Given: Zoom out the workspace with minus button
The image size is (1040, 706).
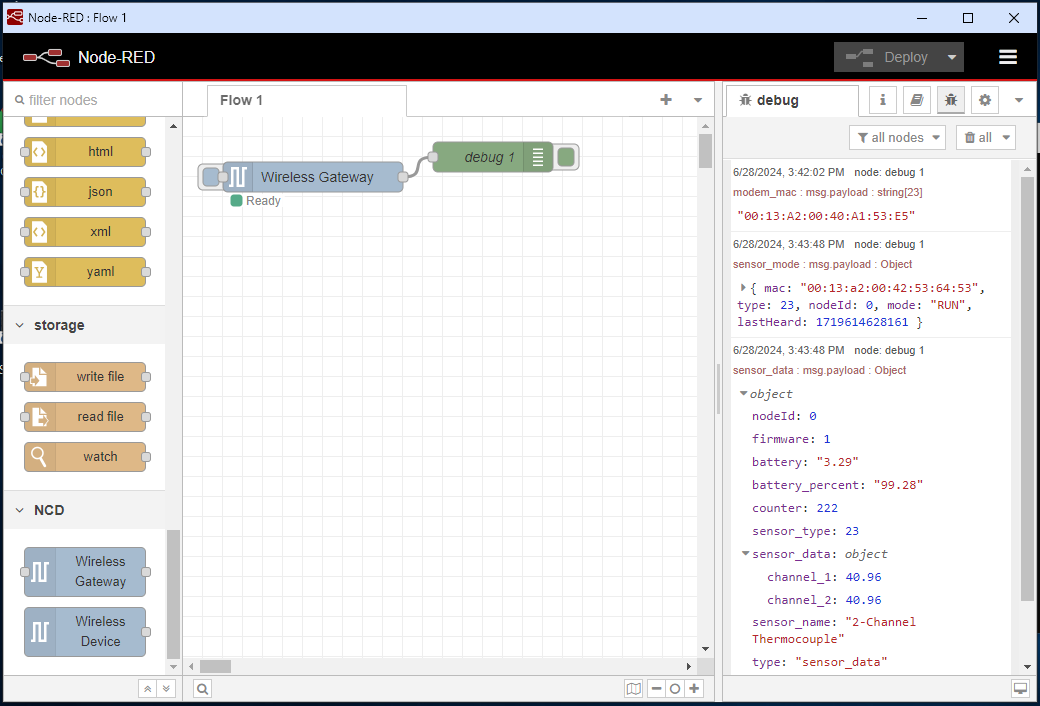Looking at the screenshot, I should tap(657, 689).
